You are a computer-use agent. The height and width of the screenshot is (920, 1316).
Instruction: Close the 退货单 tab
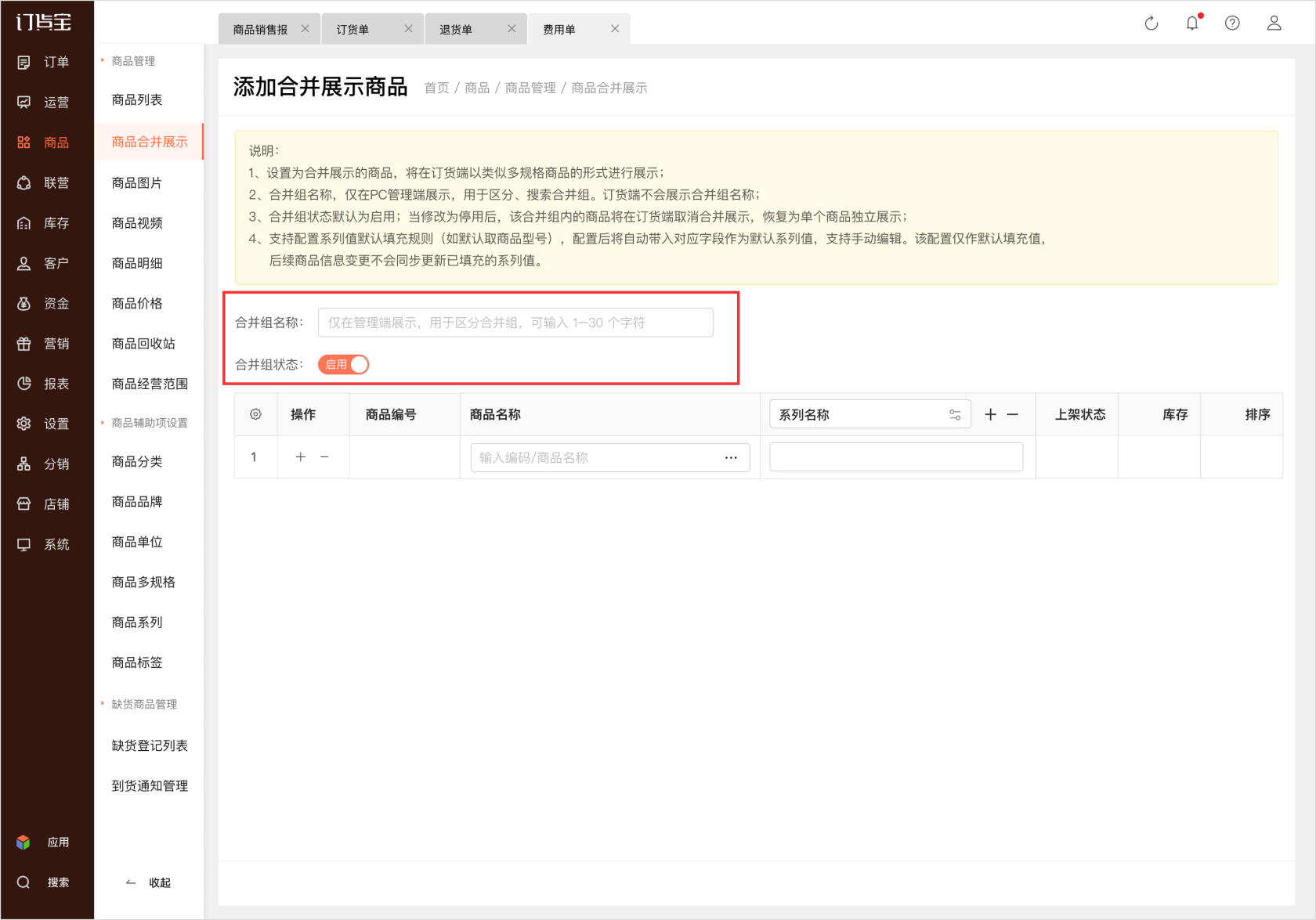512,29
